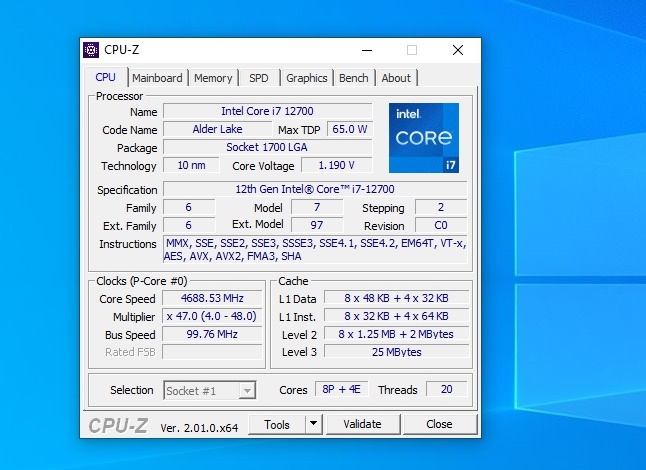
Task: Click the Close button at bottom
Action: tap(439, 424)
